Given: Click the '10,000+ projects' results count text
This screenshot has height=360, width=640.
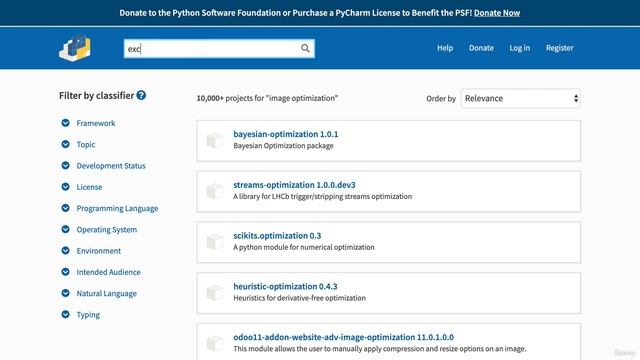Looking at the screenshot, I should point(267,98).
